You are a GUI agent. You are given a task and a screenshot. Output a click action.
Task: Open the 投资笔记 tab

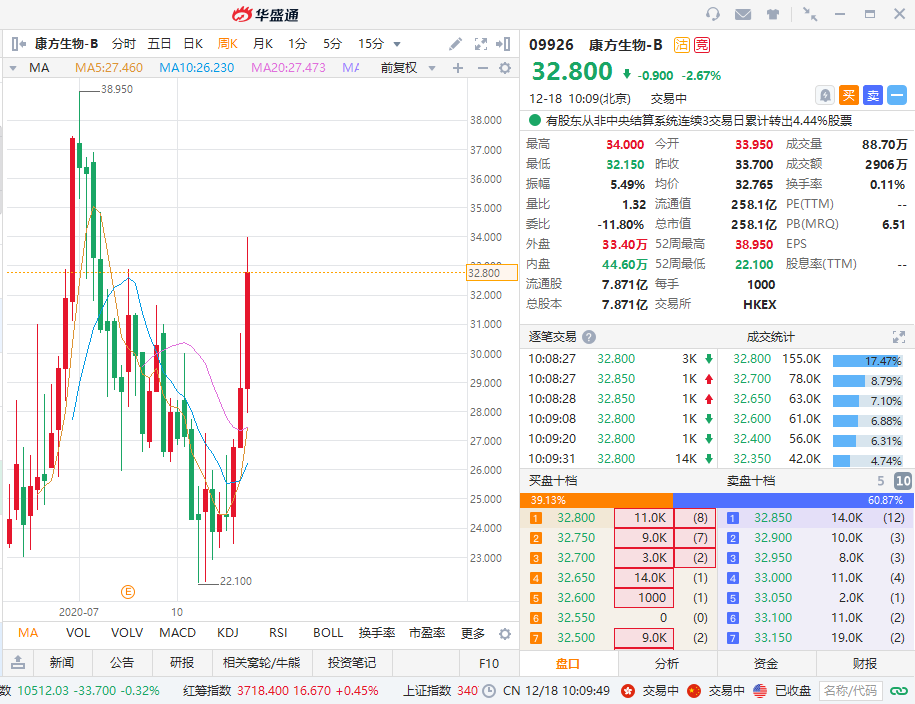coord(352,663)
